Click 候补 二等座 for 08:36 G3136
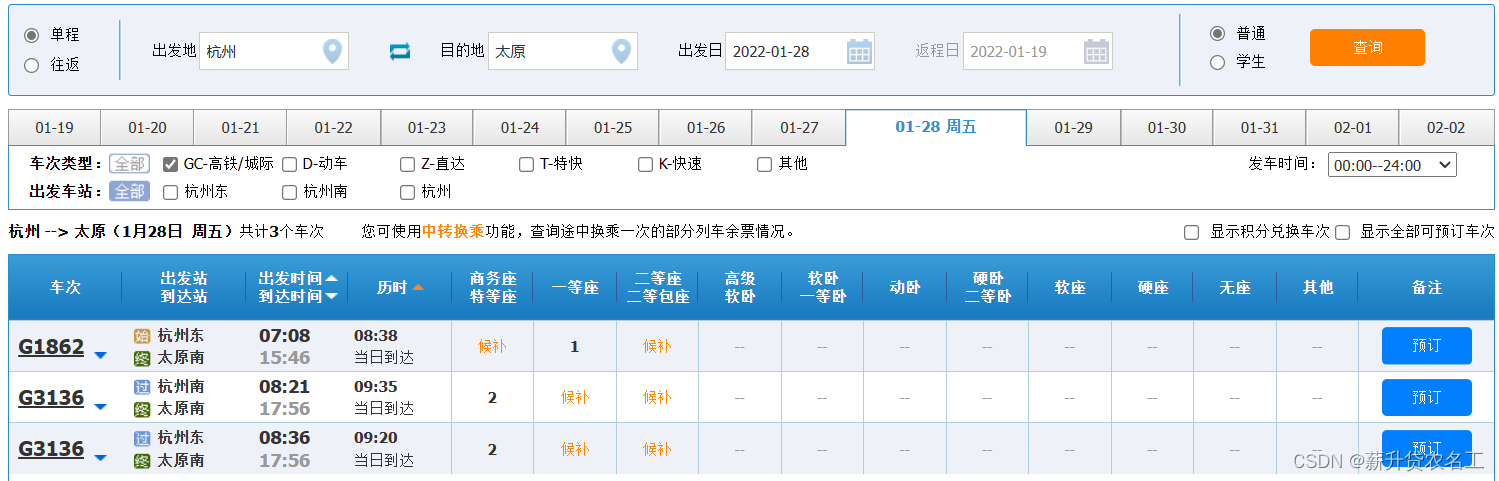The width and height of the screenshot is (1499, 481). click(x=657, y=449)
